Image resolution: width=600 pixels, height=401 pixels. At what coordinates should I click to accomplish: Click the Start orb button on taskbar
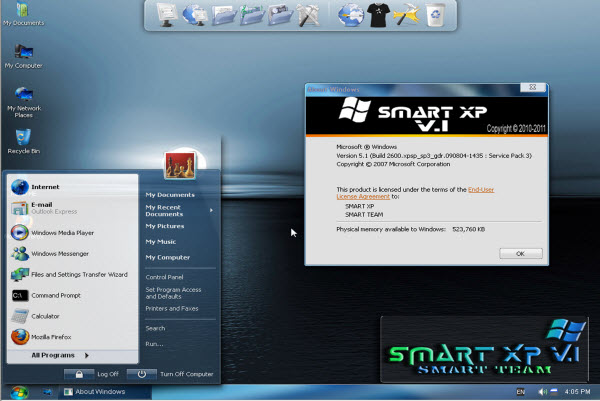tap(19, 392)
